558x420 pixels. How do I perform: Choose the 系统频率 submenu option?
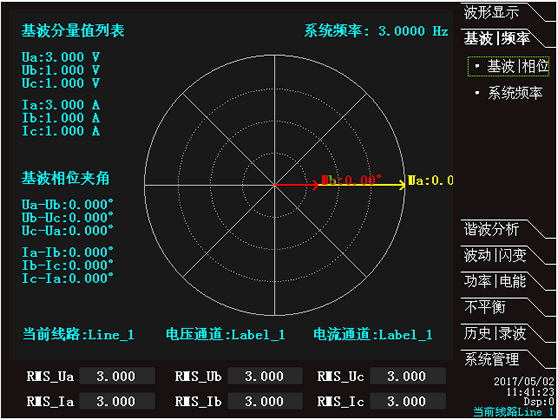click(509, 93)
